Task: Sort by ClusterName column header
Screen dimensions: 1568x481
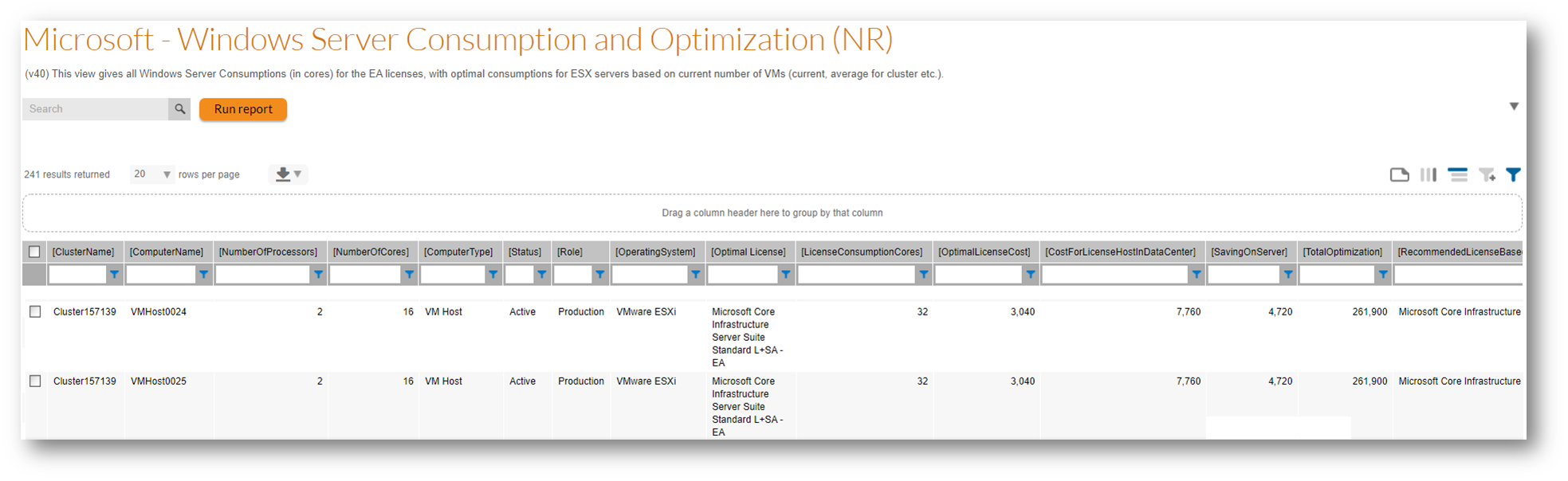Action: [x=84, y=252]
